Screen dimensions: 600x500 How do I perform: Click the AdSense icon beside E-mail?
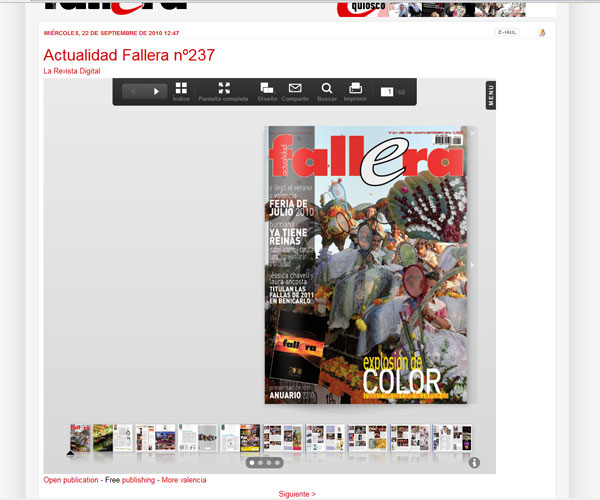(542, 32)
